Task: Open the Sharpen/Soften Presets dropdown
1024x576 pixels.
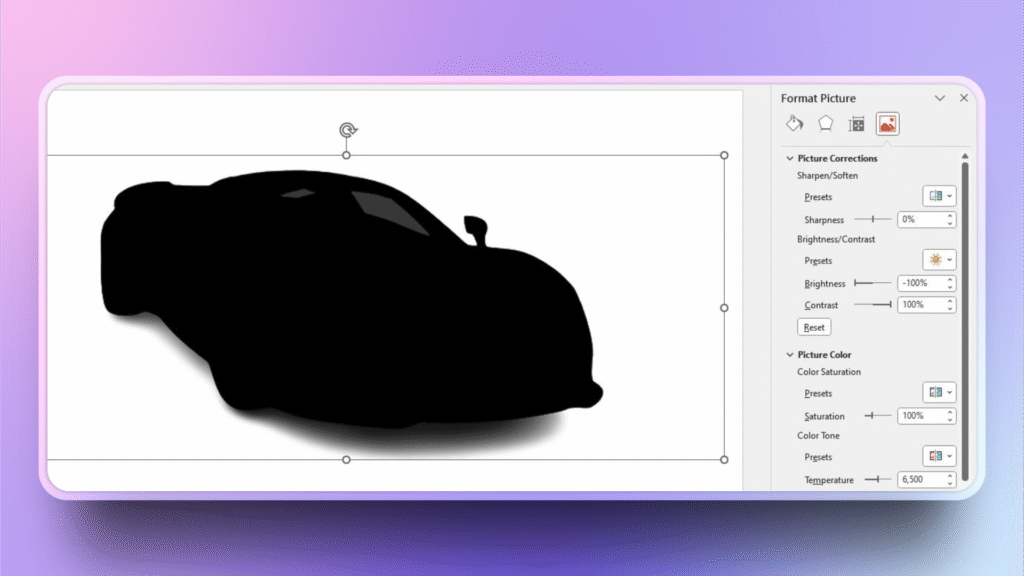Action: click(x=939, y=196)
